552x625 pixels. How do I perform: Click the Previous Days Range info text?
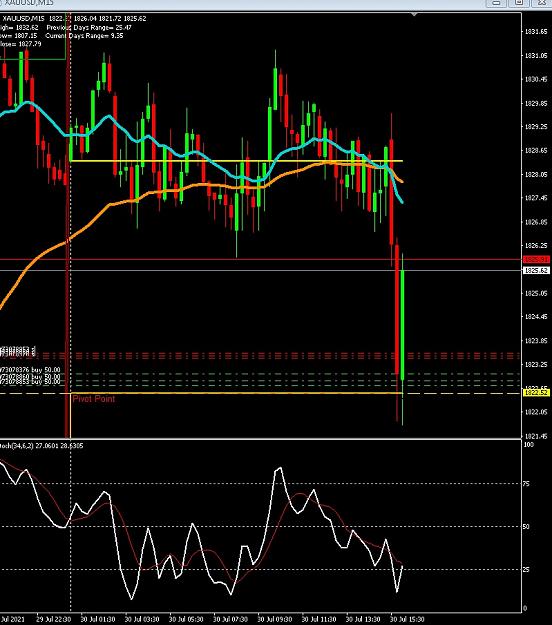[89, 28]
